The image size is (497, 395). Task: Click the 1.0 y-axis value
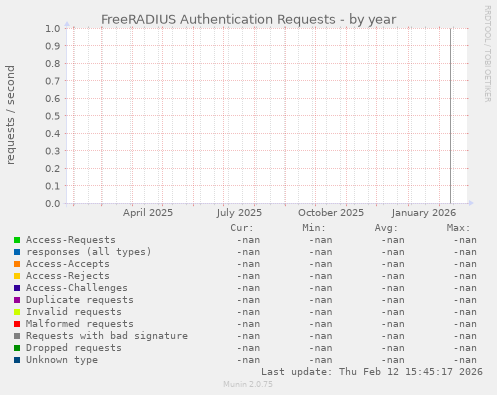53,28
